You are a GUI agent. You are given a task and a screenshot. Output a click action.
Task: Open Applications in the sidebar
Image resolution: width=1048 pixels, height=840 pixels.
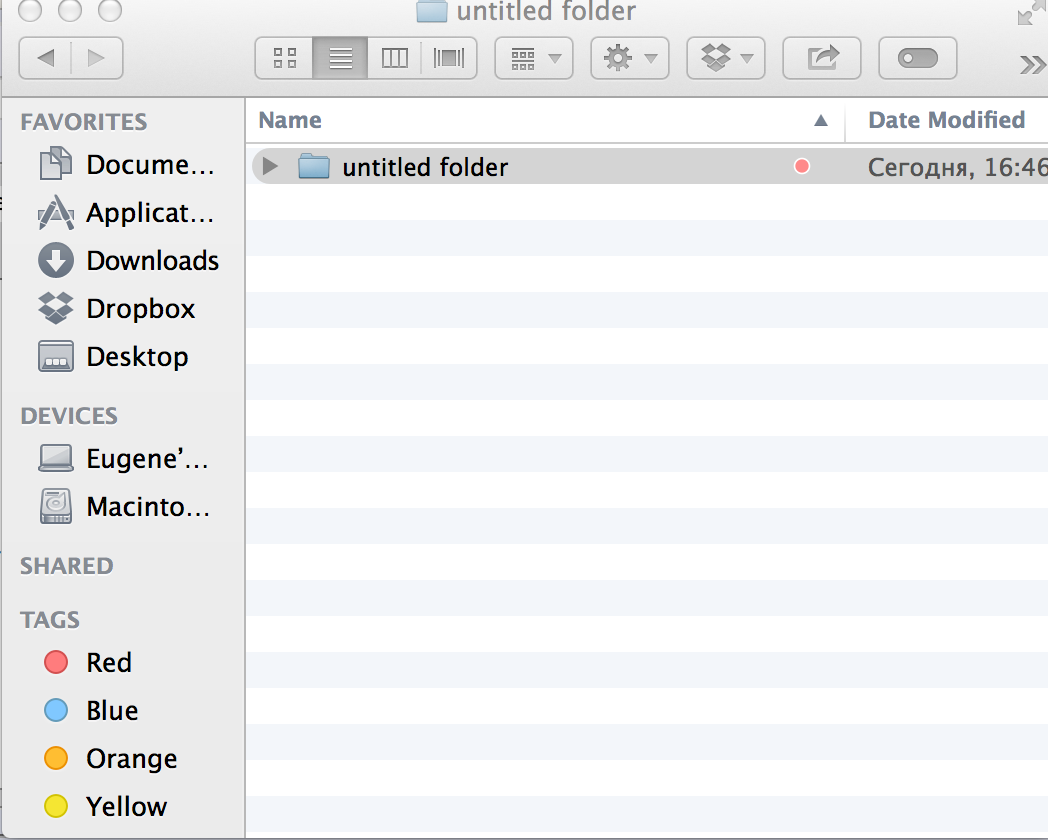(127, 213)
